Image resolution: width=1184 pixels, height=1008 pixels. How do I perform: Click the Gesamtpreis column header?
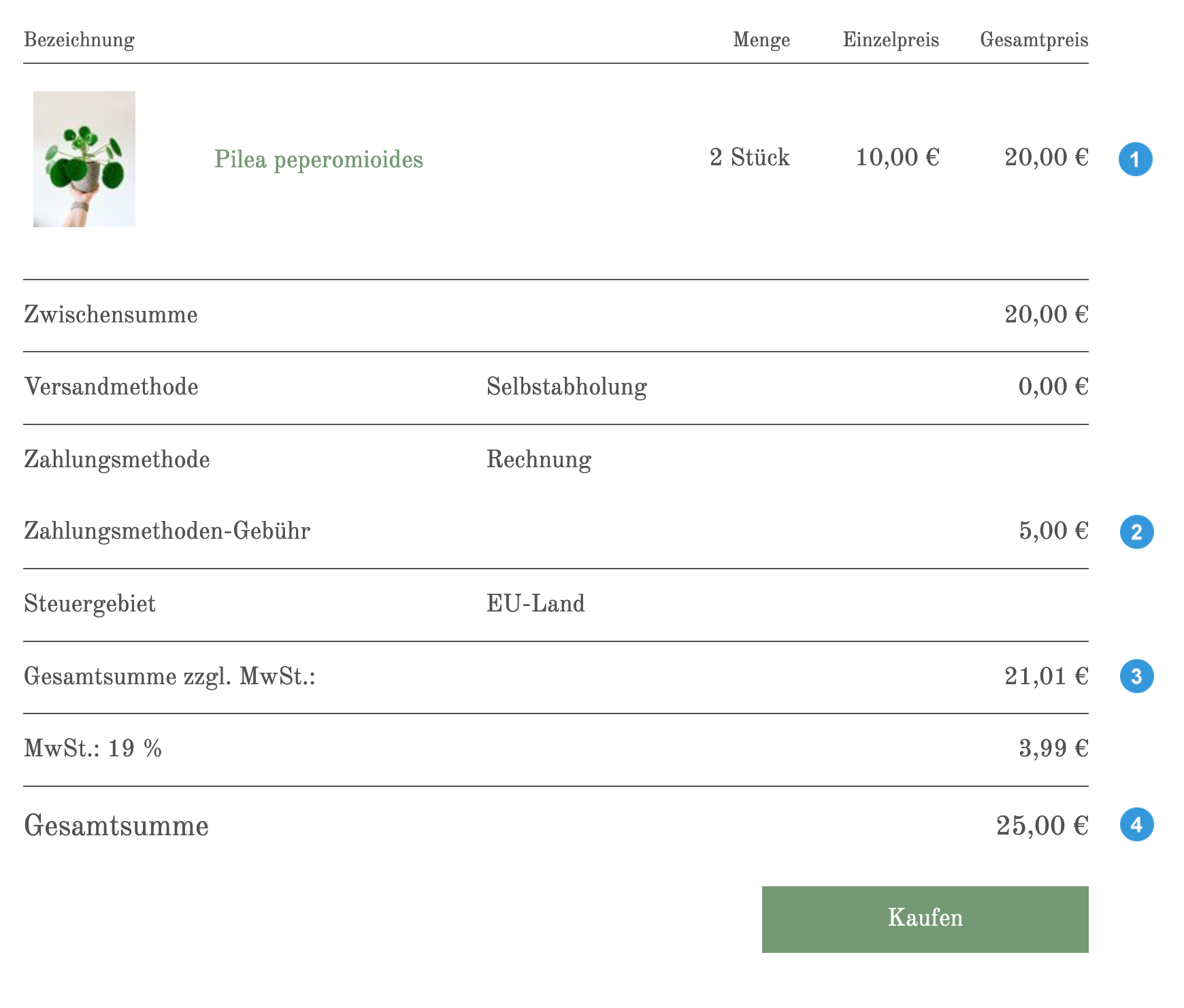1034,39
